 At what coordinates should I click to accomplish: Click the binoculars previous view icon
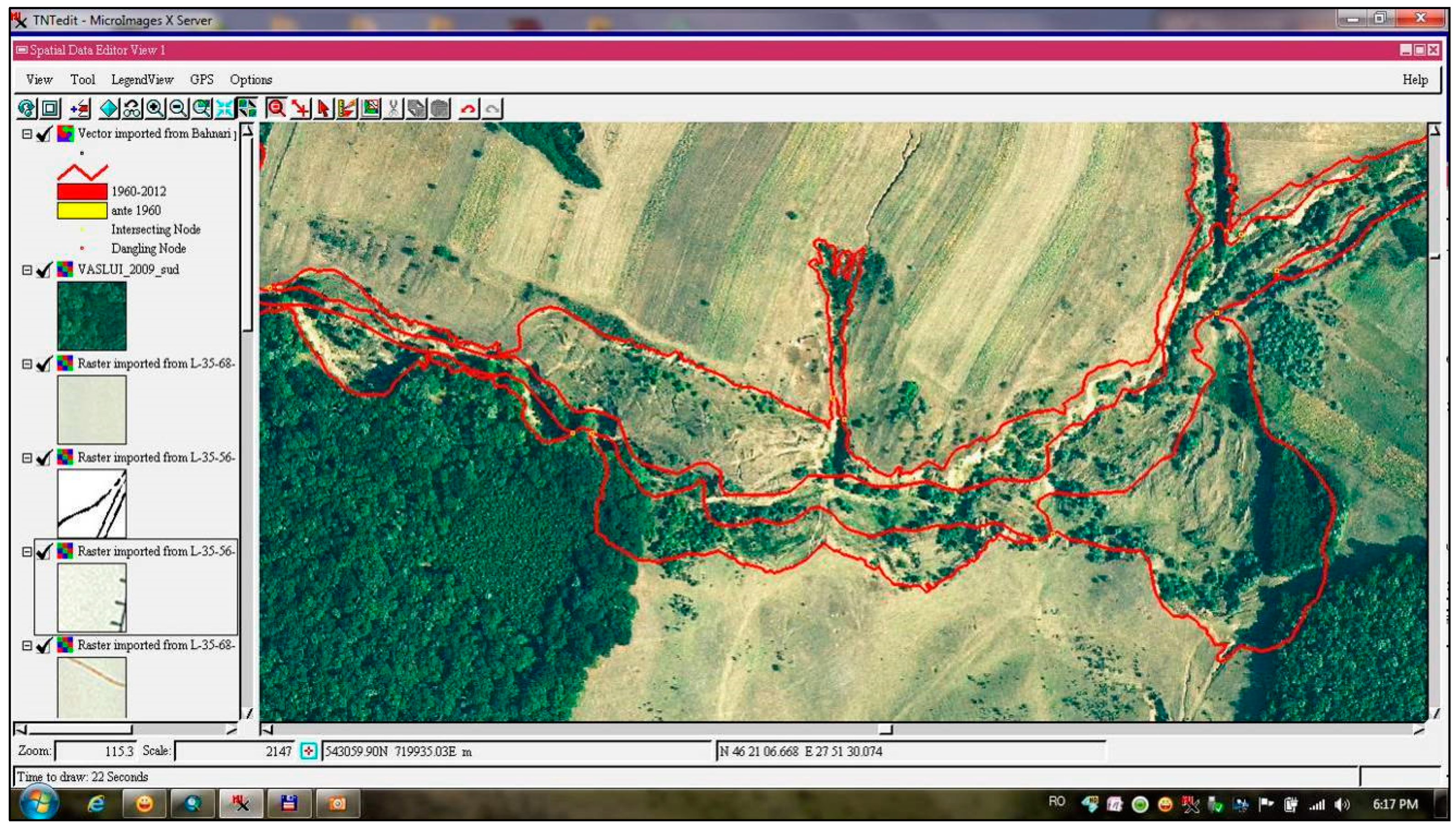(x=132, y=108)
